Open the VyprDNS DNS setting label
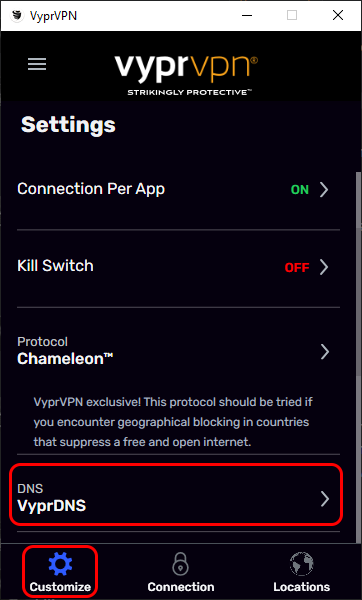 coord(52,506)
